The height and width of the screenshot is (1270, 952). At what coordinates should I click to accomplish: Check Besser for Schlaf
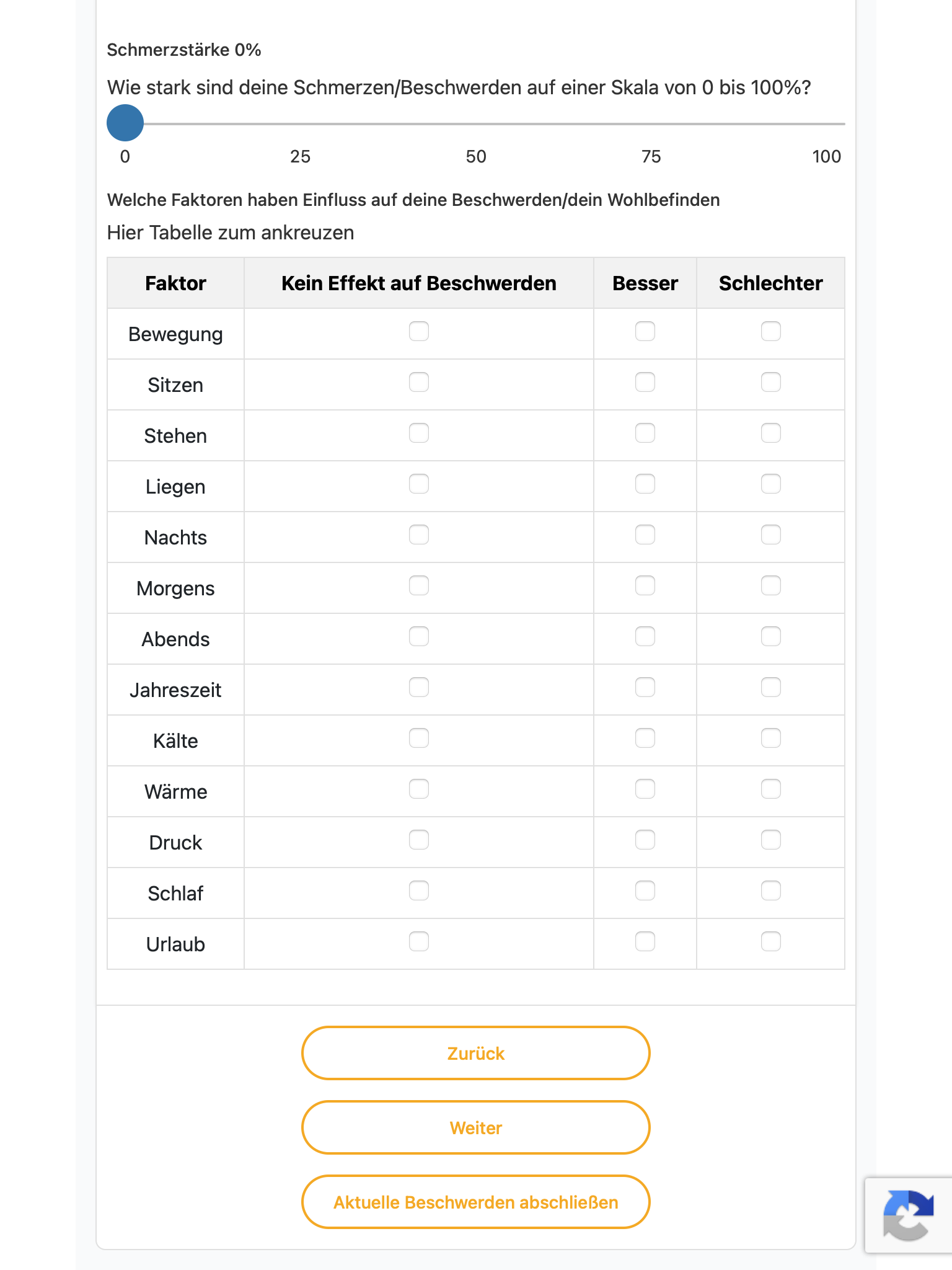[x=645, y=890]
